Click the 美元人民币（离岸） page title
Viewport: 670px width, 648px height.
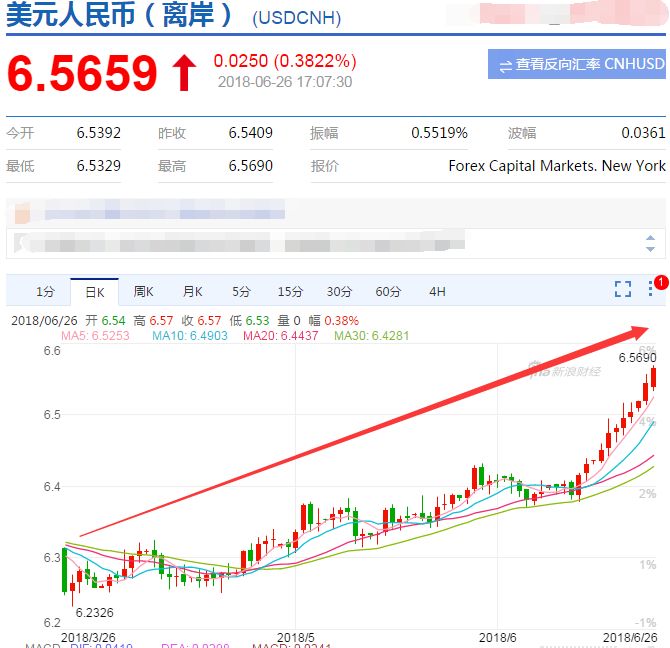[119, 15]
